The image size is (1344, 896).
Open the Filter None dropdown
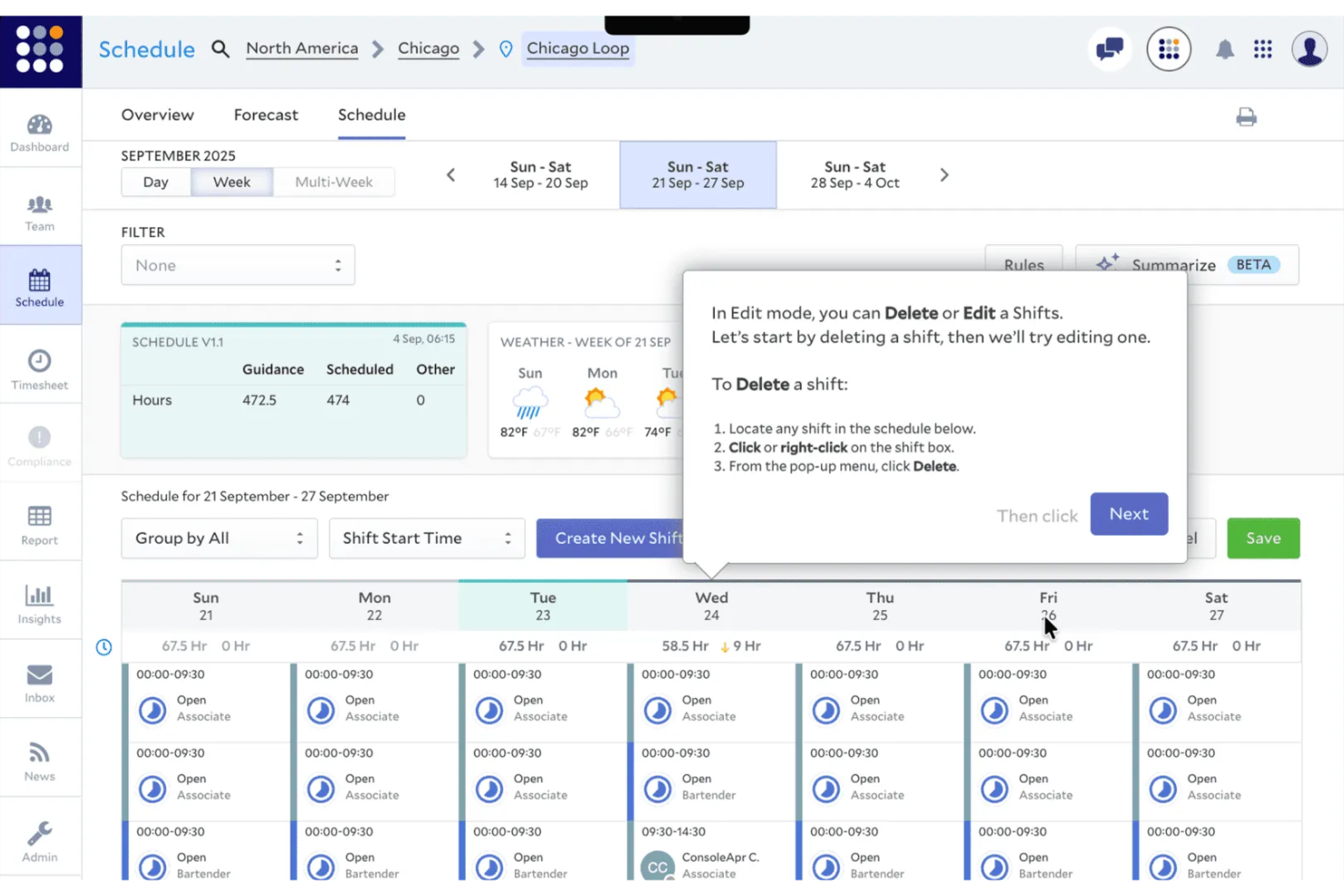(238, 265)
